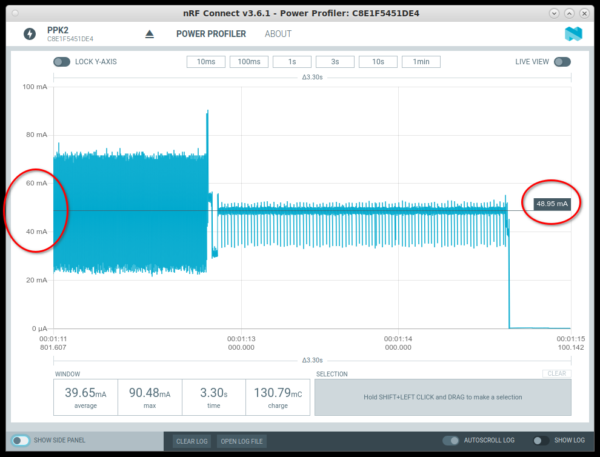Switch to the Power Profiler tab

point(211,34)
